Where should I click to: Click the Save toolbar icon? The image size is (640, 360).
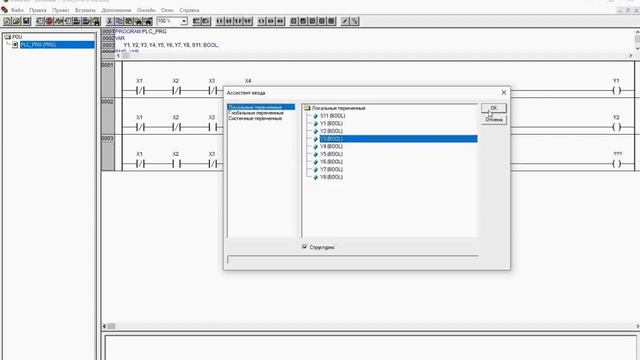point(26,21)
